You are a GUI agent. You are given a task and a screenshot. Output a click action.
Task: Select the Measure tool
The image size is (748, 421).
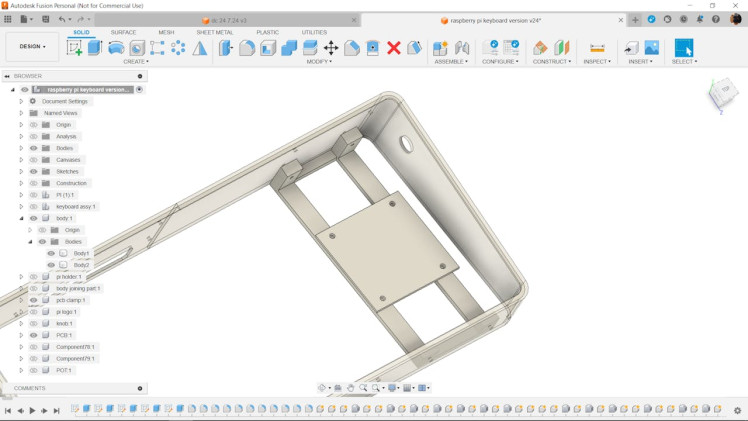pyautogui.click(x=597, y=48)
